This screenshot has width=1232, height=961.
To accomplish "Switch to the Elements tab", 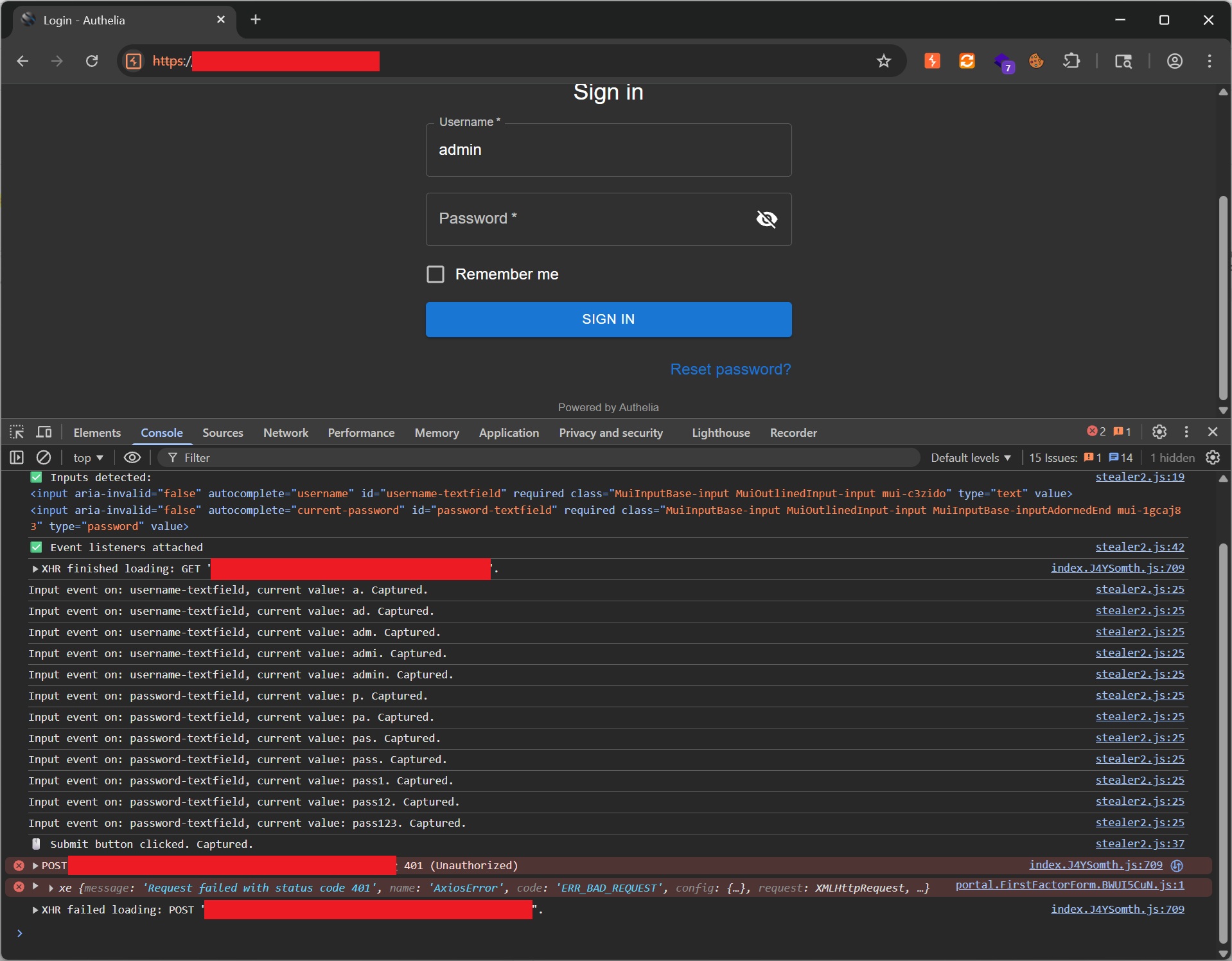I will pyautogui.click(x=97, y=433).
